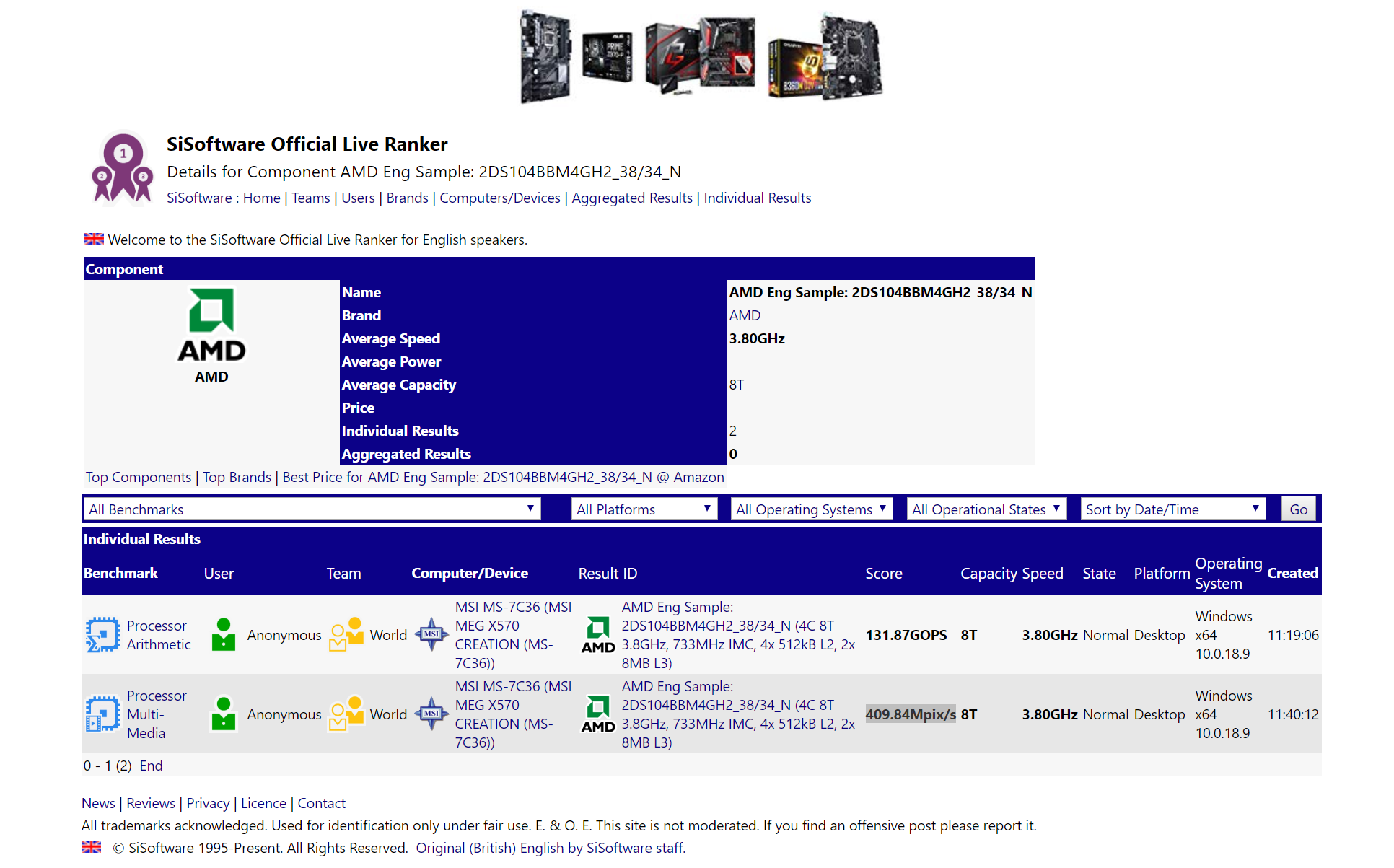Click the Processor Arithmetic benchmark icon
The width and height of the screenshot is (1394, 868).
point(102,635)
